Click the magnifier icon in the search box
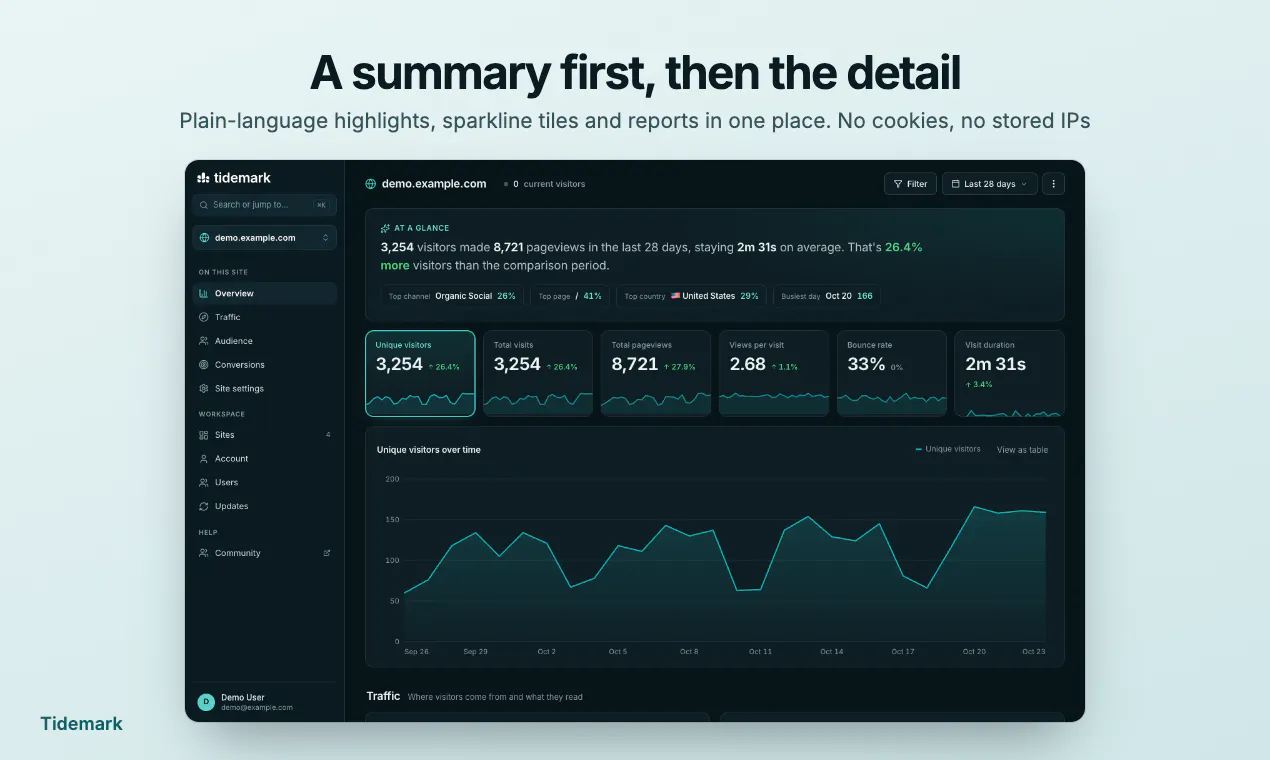 [x=205, y=205]
